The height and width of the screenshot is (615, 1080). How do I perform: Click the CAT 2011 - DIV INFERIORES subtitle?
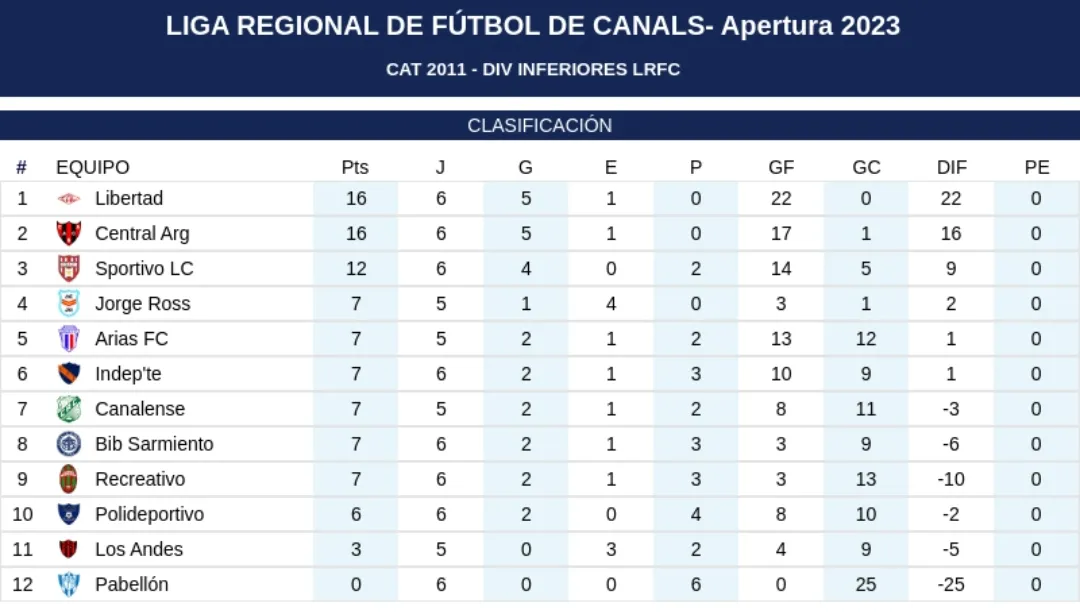coord(533,69)
